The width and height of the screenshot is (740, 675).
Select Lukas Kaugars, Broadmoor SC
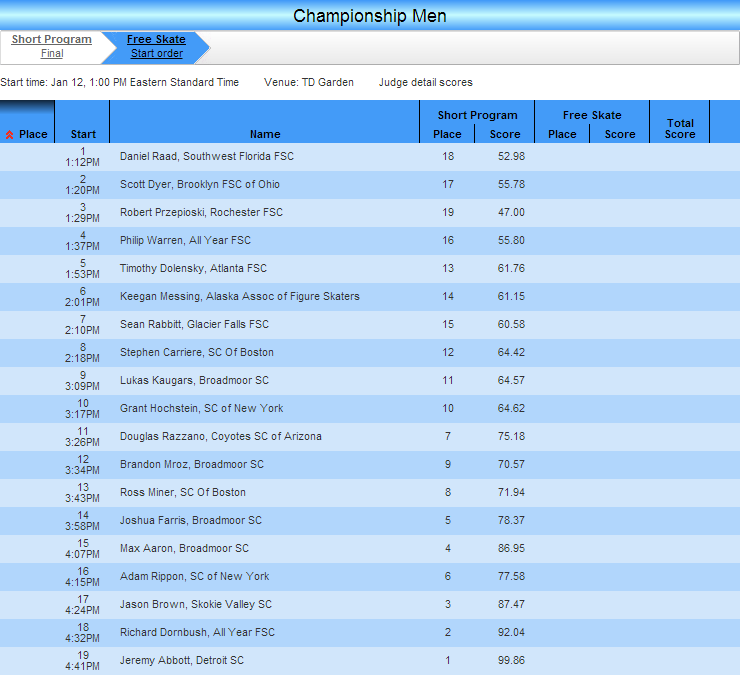194,380
